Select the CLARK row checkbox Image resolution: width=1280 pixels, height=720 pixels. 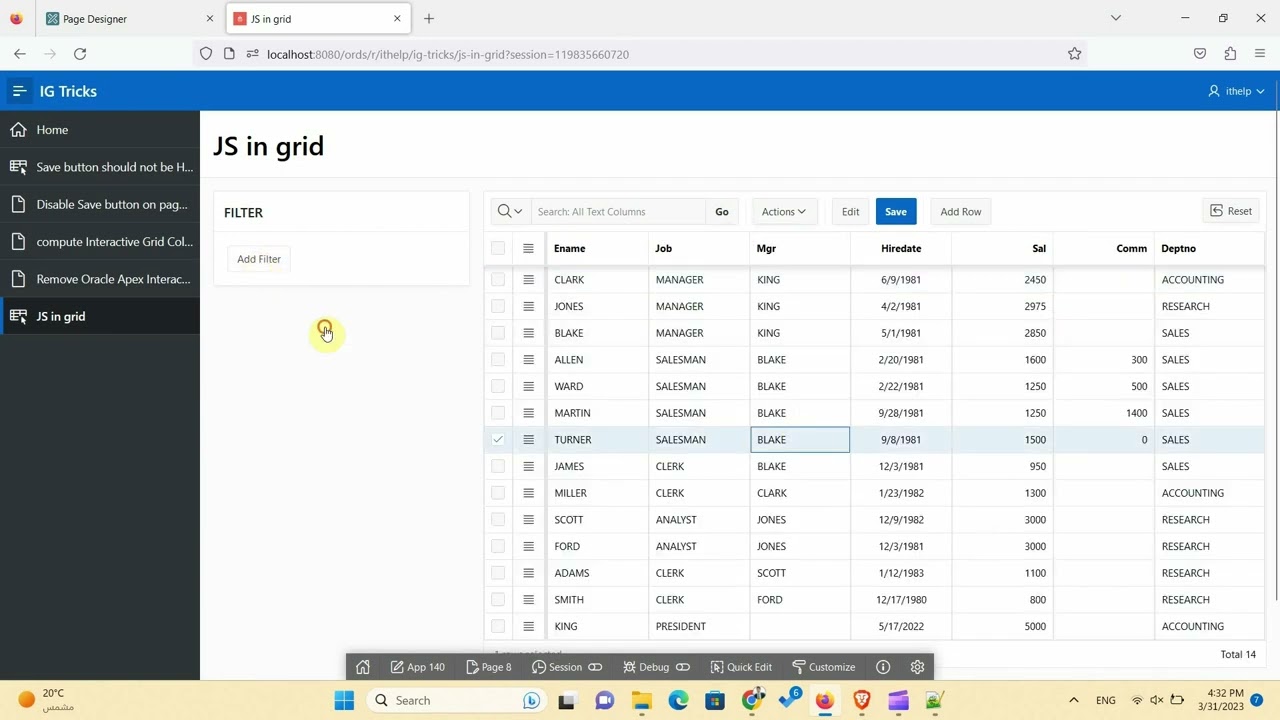[498, 280]
